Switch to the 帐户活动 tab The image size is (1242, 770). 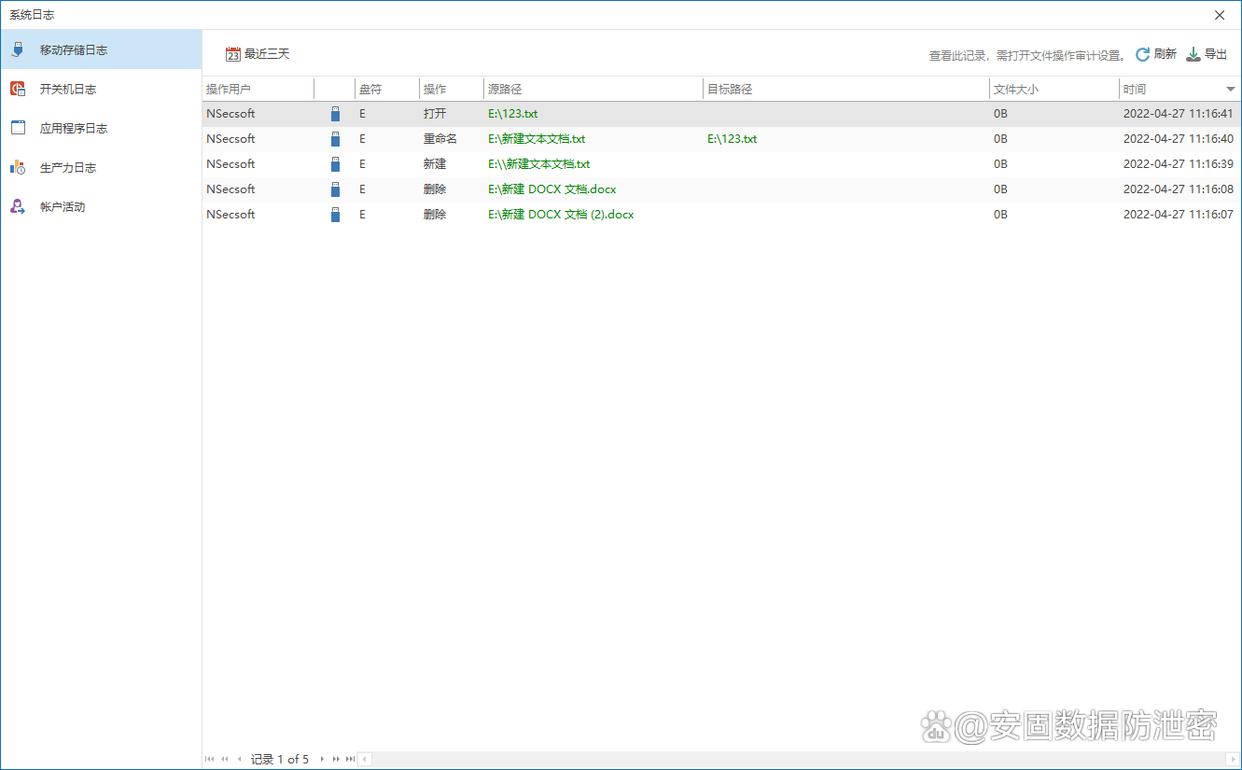[x=62, y=207]
